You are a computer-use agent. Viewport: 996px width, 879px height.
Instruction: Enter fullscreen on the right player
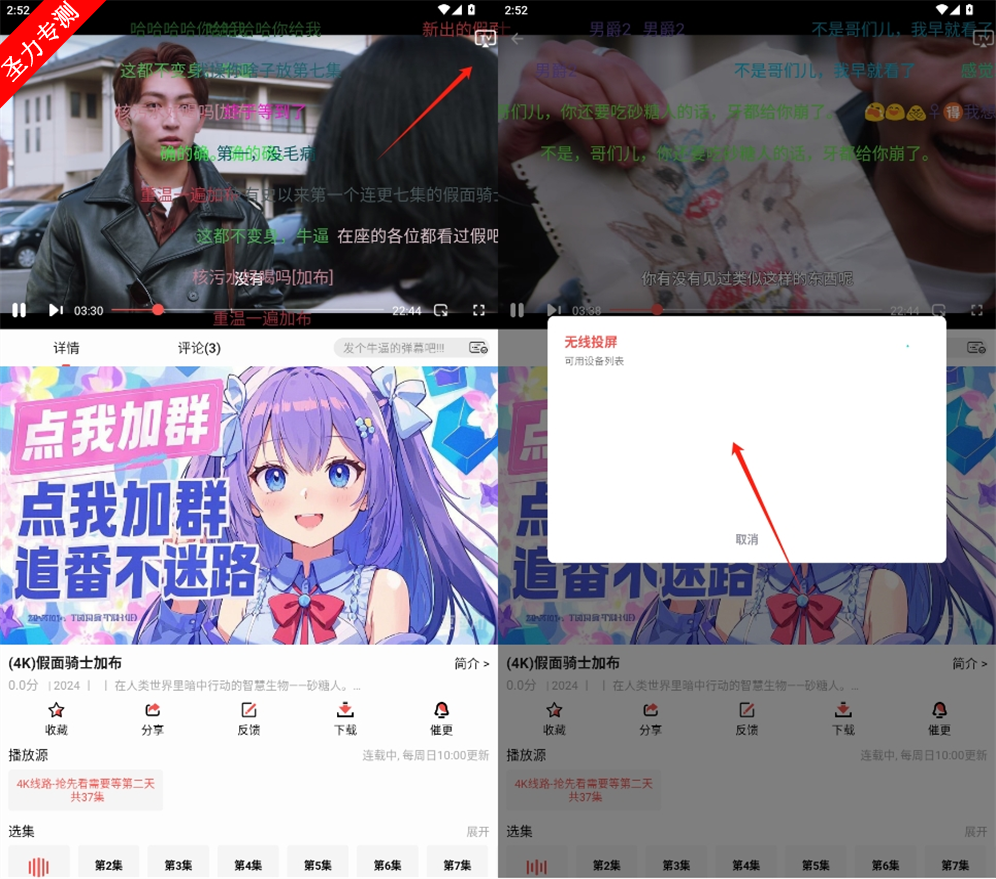click(x=977, y=310)
